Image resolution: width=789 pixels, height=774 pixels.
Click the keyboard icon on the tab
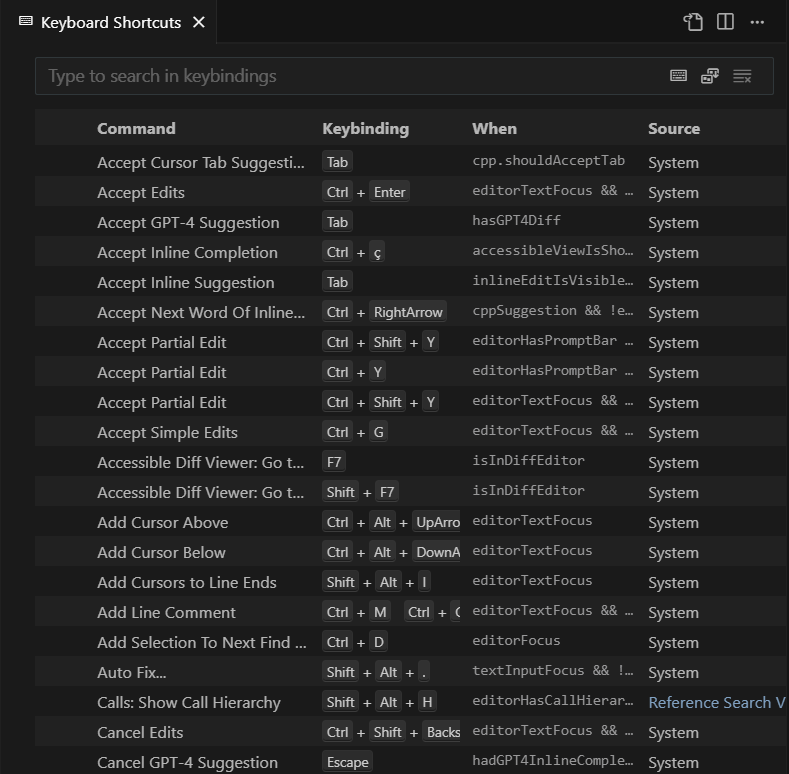[x=26, y=21]
